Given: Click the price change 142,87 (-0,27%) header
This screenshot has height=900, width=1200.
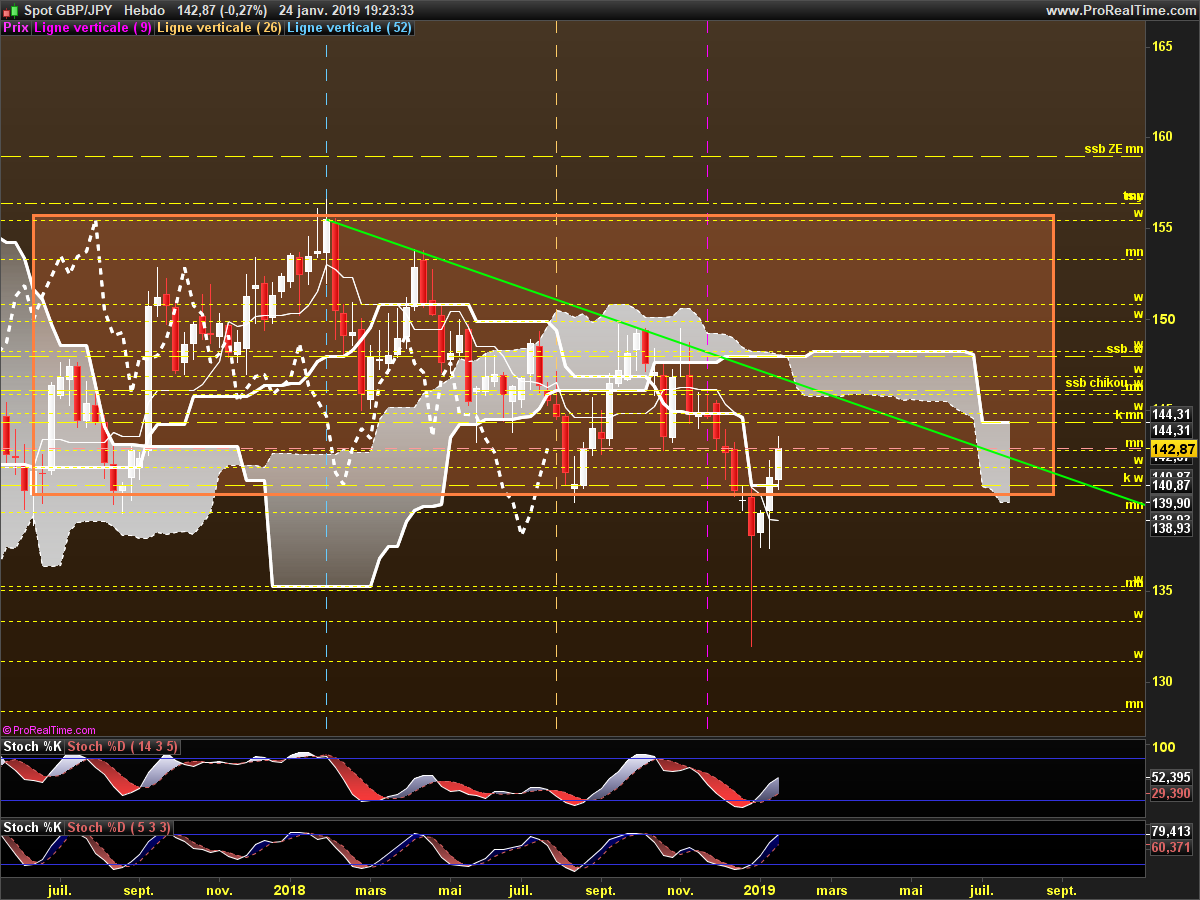Looking at the screenshot, I should click(222, 10).
